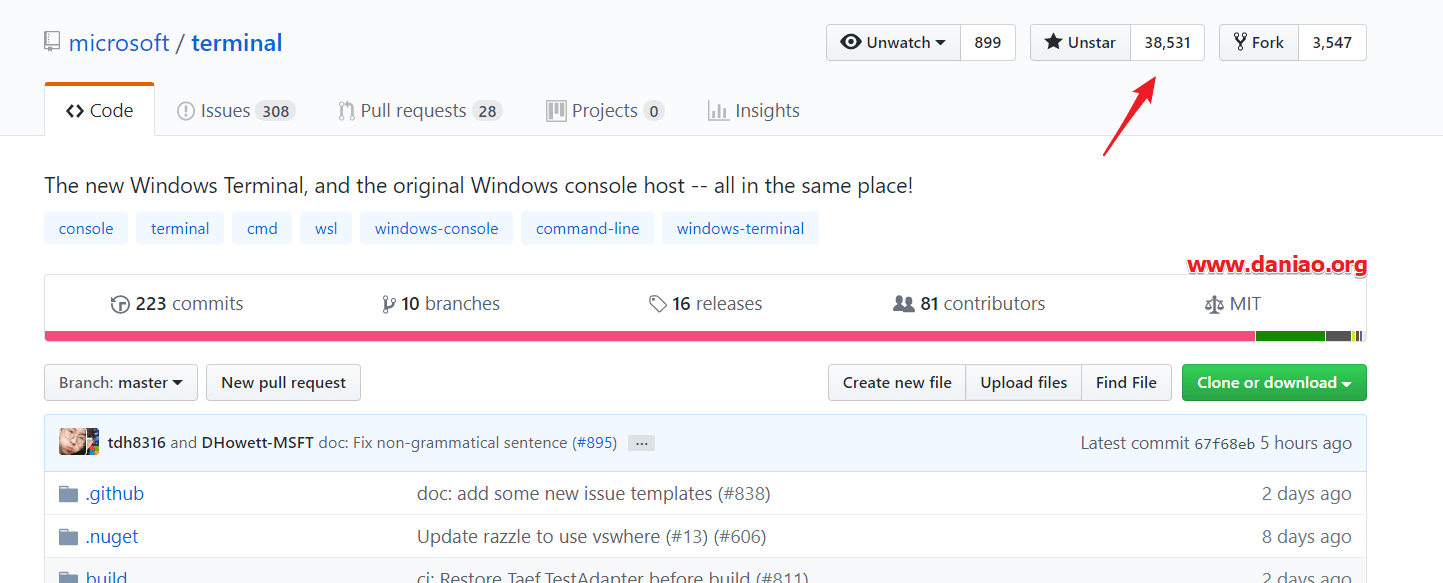Click the star icon on Unstar
Viewport: 1443px width, 583px height.
click(x=1053, y=43)
